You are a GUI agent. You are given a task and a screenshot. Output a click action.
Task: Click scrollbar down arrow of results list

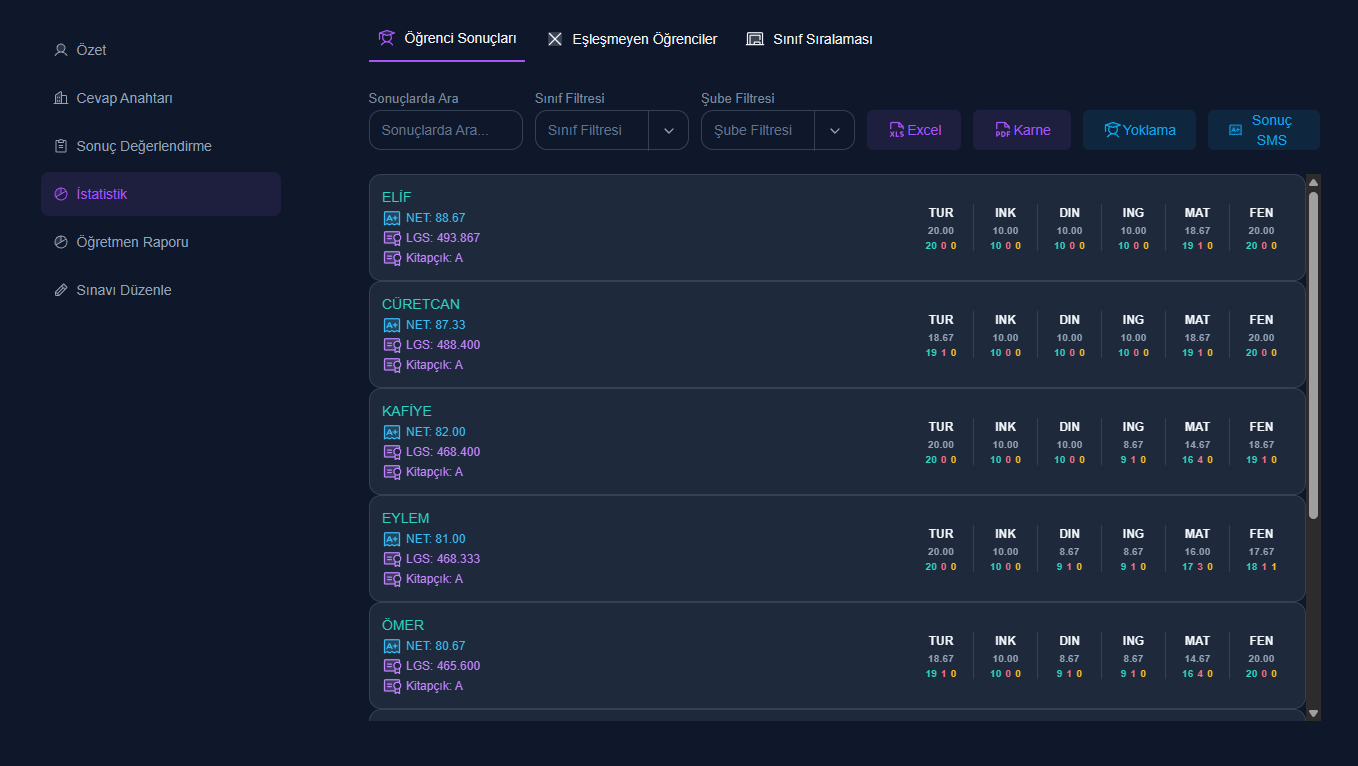tap(1313, 713)
